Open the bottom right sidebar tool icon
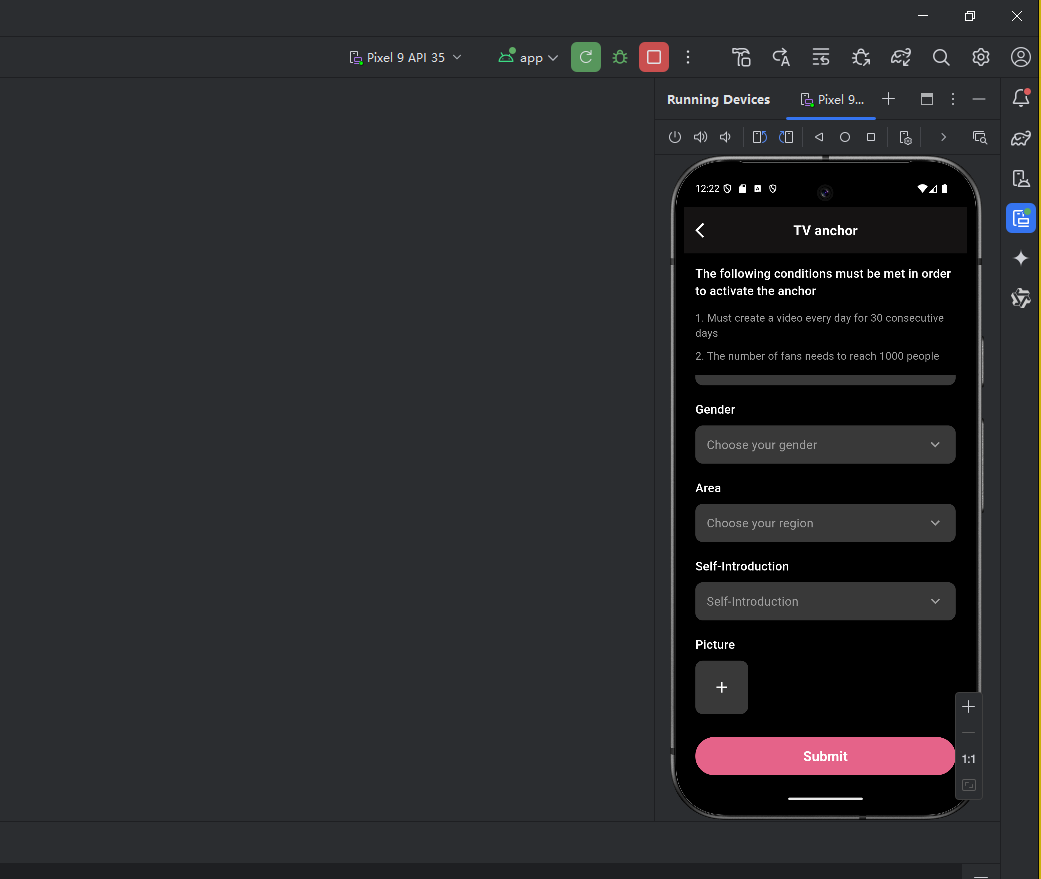The height and width of the screenshot is (879, 1041). point(1020,297)
